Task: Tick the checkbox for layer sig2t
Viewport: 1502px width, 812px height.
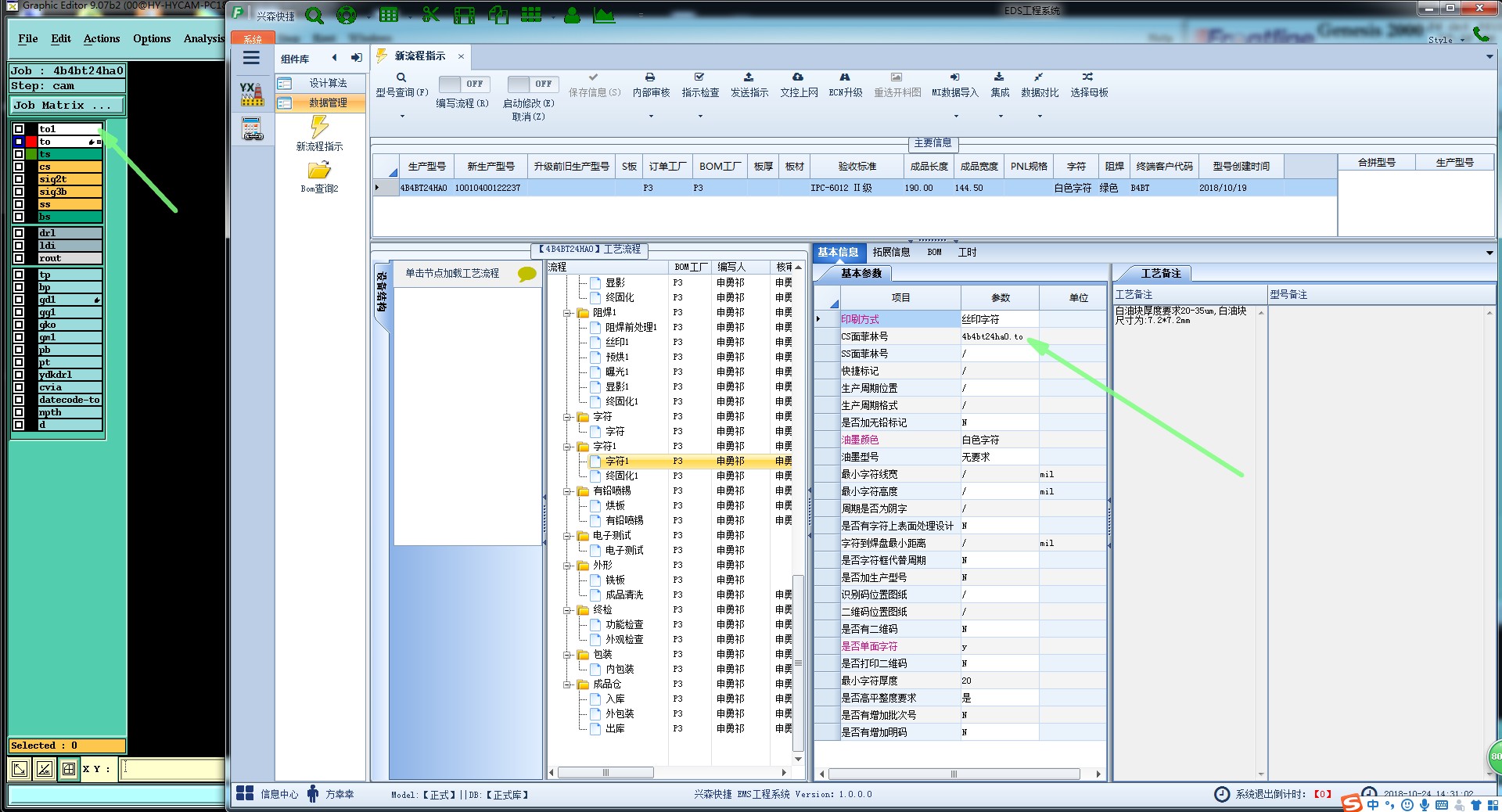Action: [x=19, y=179]
